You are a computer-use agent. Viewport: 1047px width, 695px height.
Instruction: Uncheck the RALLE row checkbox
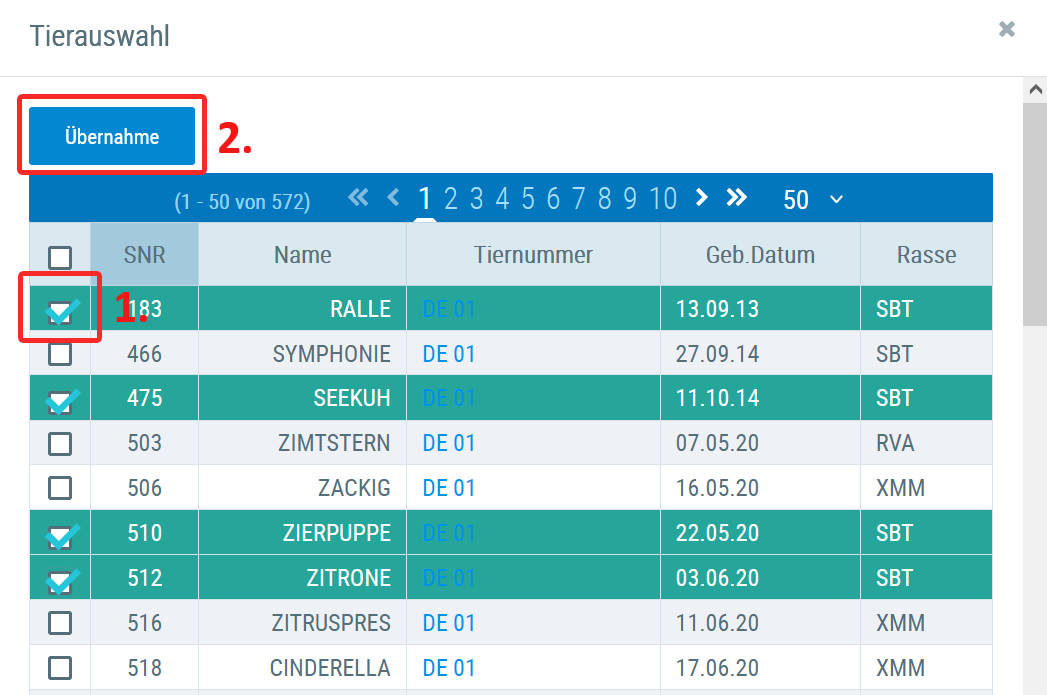point(60,311)
